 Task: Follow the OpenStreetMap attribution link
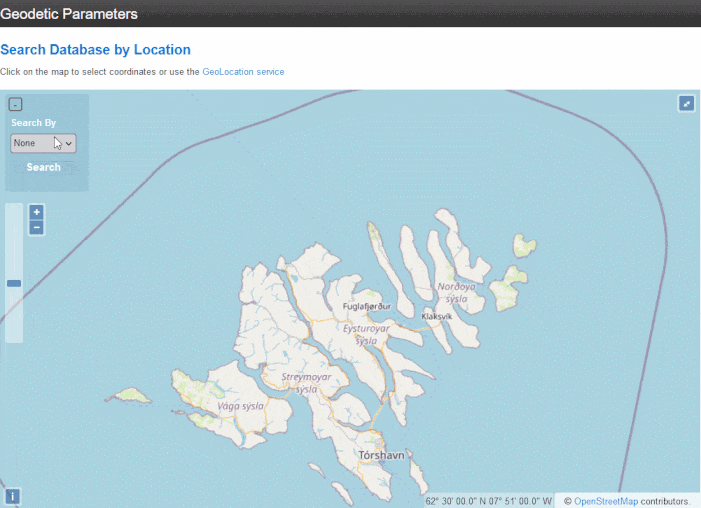point(606,501)
